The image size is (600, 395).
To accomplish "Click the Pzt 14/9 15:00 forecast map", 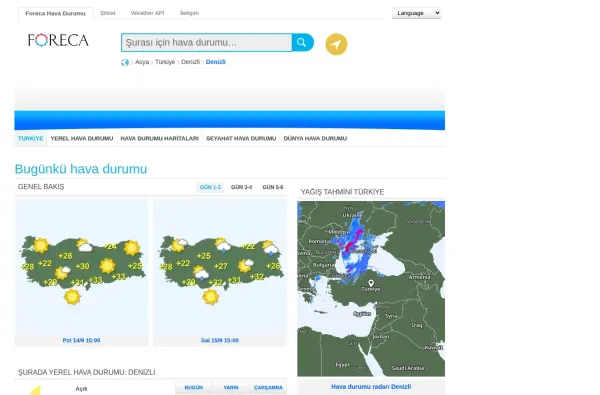I will pos(82,266).
